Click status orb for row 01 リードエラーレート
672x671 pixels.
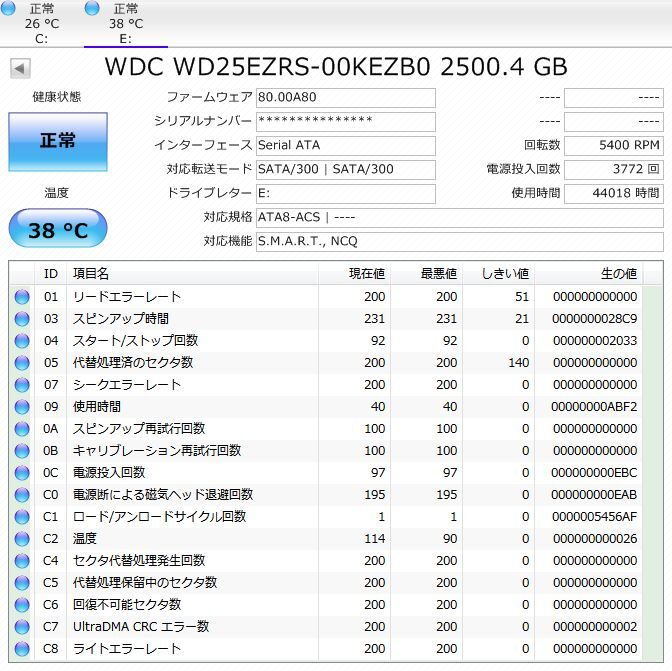[x=22, y=297]
